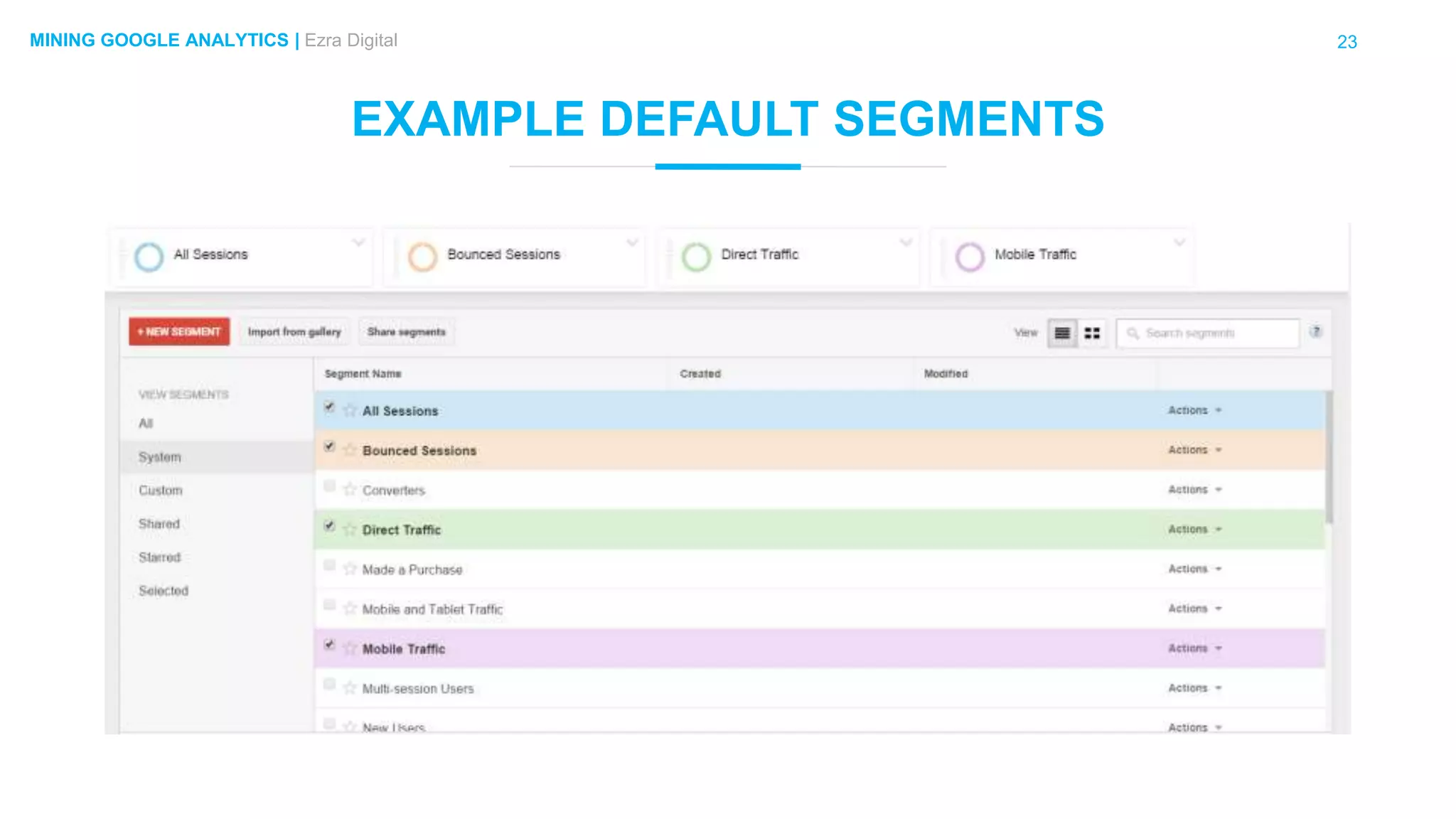The width and height of the screenshot is (1456, 819).
Task: Open Actions dropdown for Converters
Action: [x=1194, y=490]
